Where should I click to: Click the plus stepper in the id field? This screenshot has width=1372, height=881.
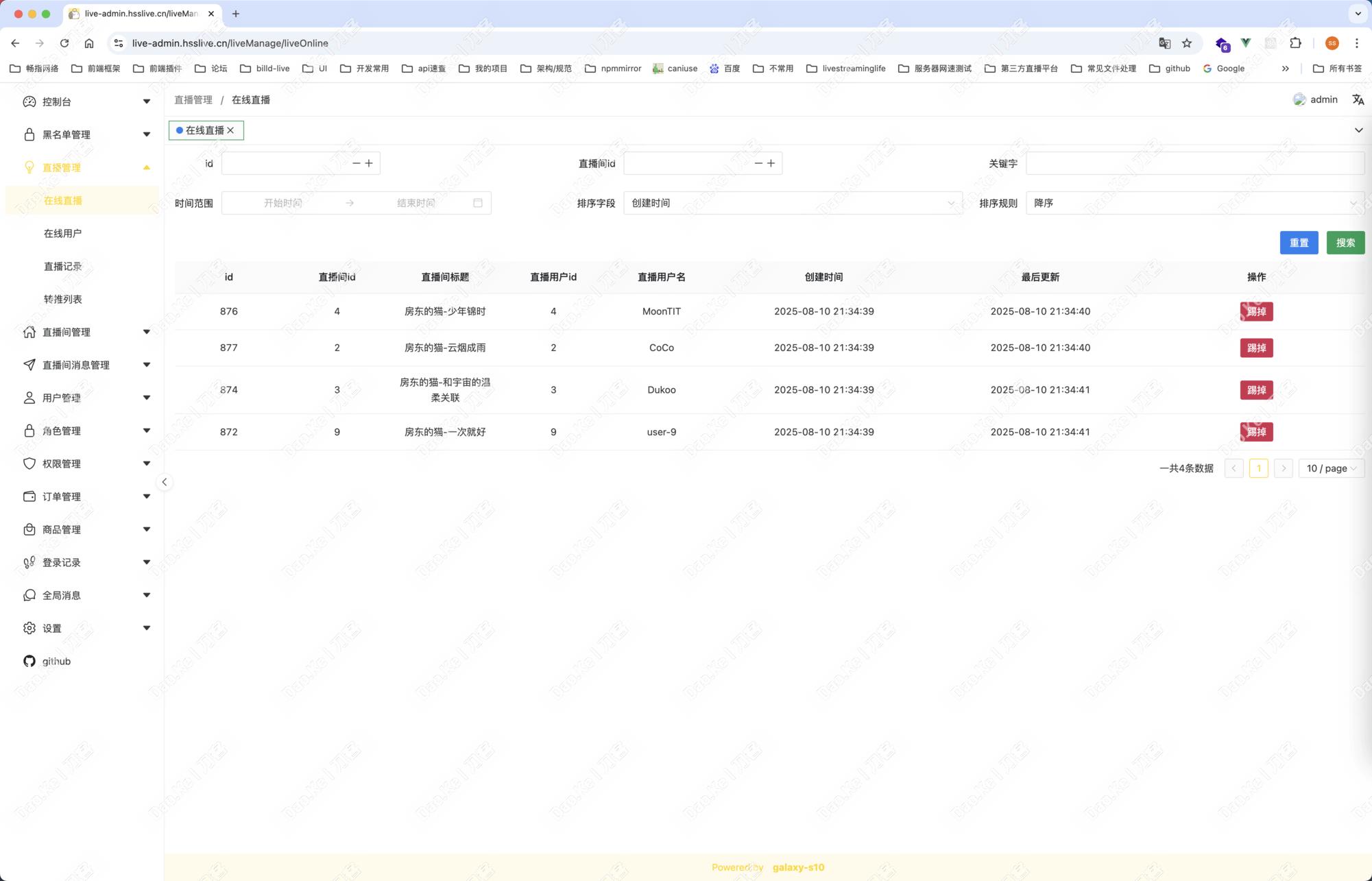point(369,163)
